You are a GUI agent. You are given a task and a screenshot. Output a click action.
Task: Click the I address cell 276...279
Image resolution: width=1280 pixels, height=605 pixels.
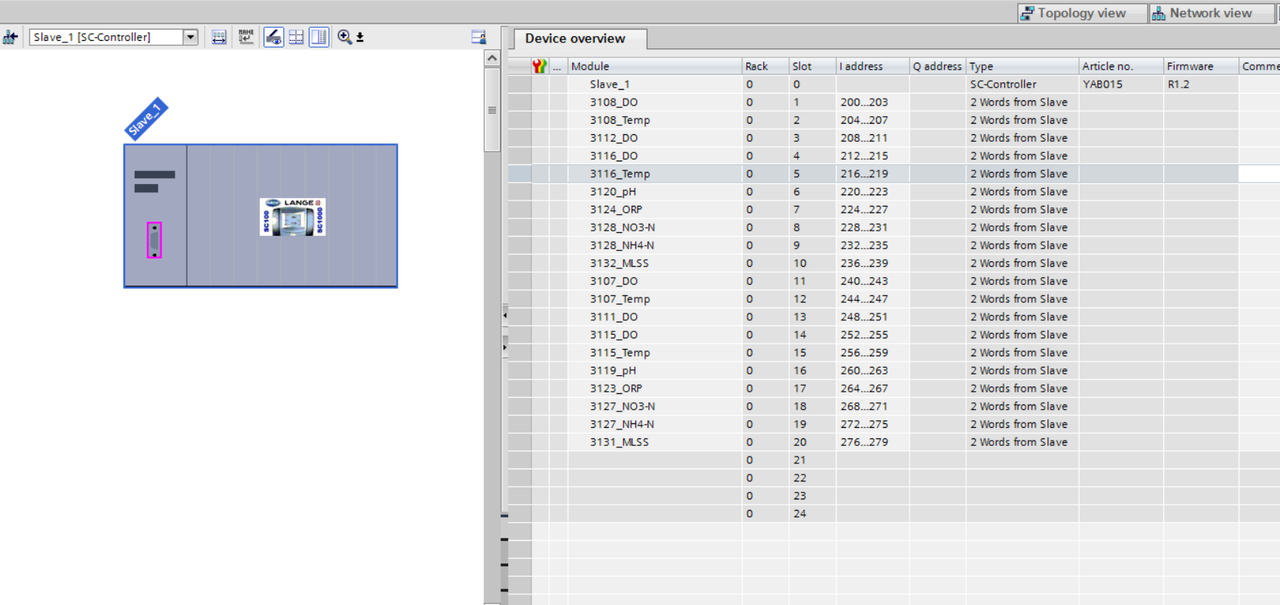[x=872, y=442]
